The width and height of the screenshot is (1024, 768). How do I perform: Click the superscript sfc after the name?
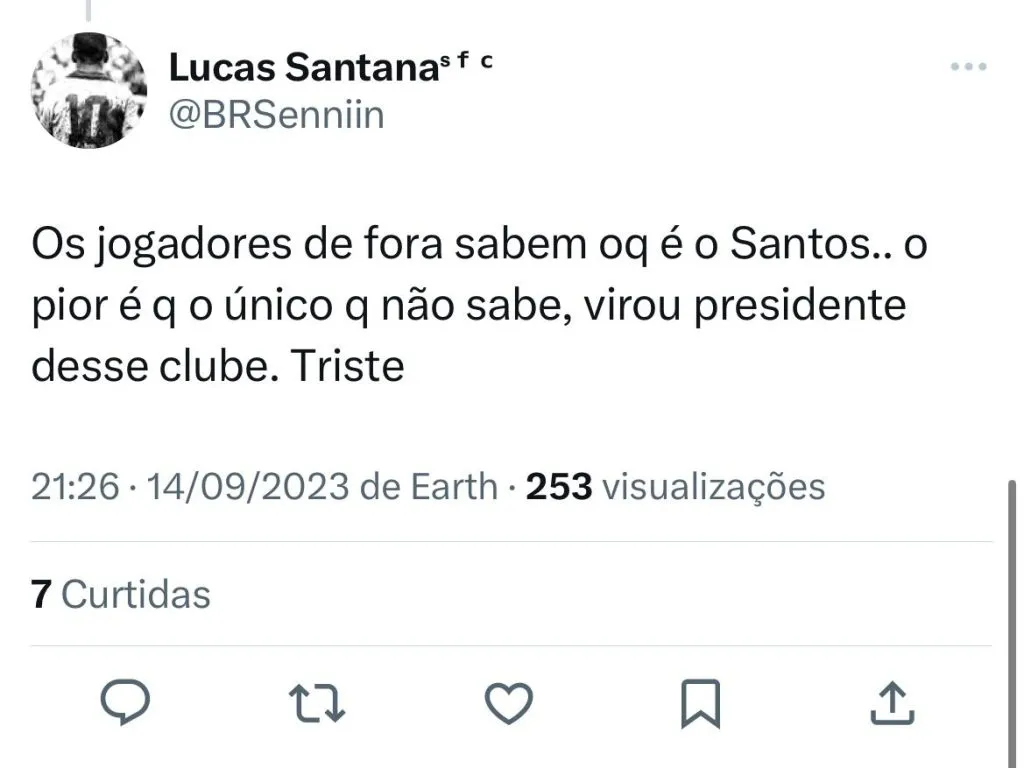point(468,62)
